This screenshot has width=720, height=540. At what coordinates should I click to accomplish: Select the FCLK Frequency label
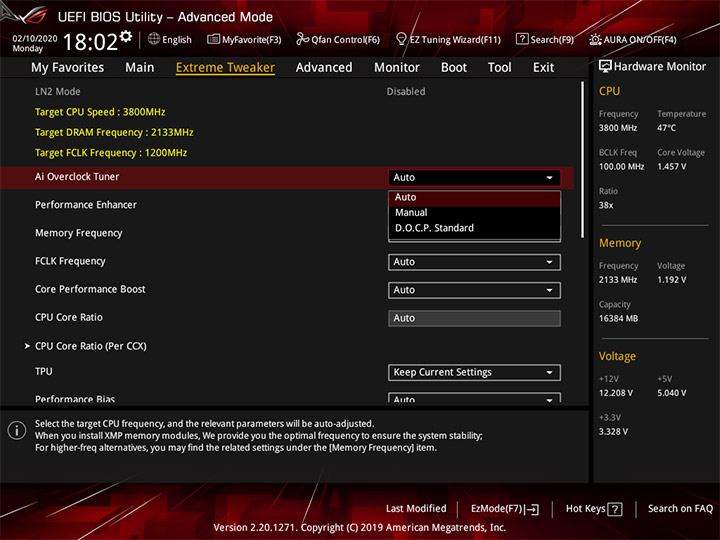coord(70,261)
